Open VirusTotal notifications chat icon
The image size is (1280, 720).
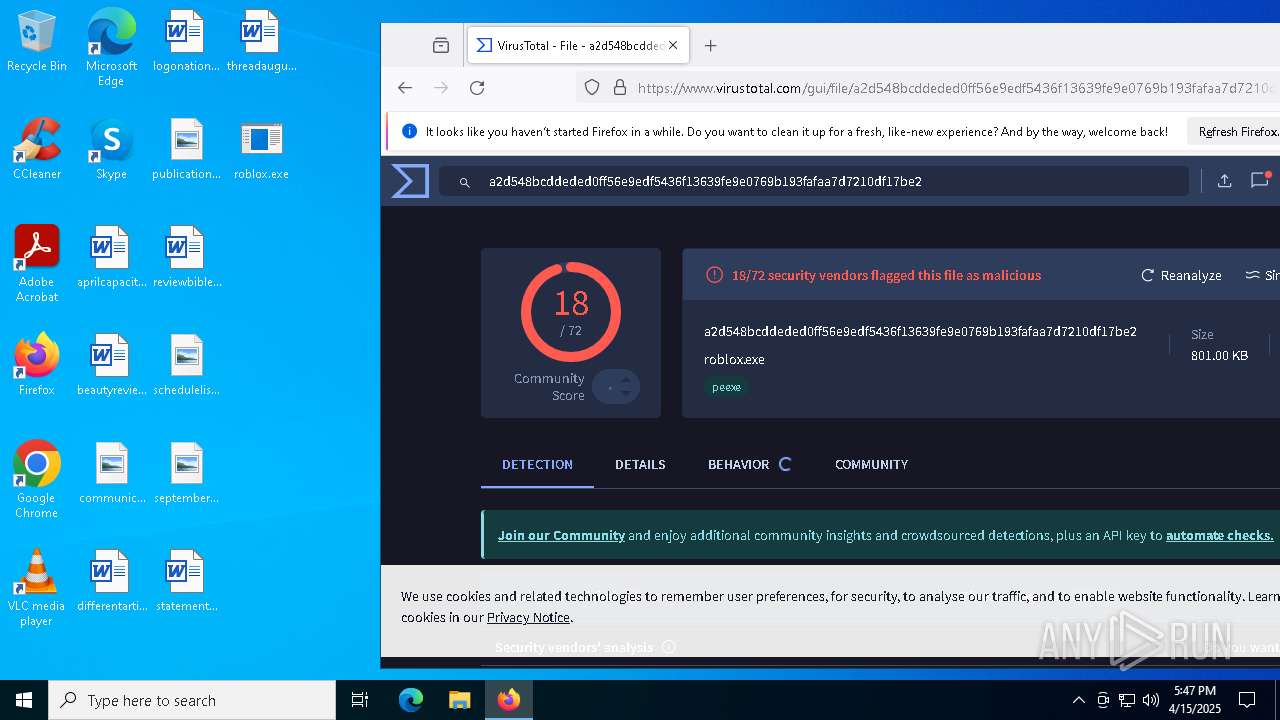click(1260, 180)
